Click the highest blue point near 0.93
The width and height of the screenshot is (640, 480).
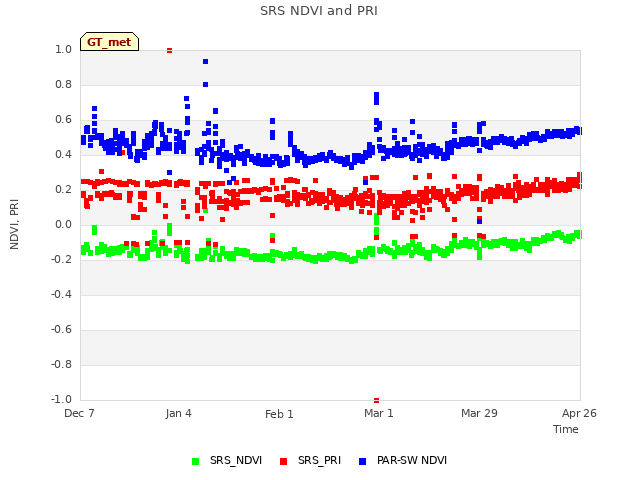tap(206, 62)
